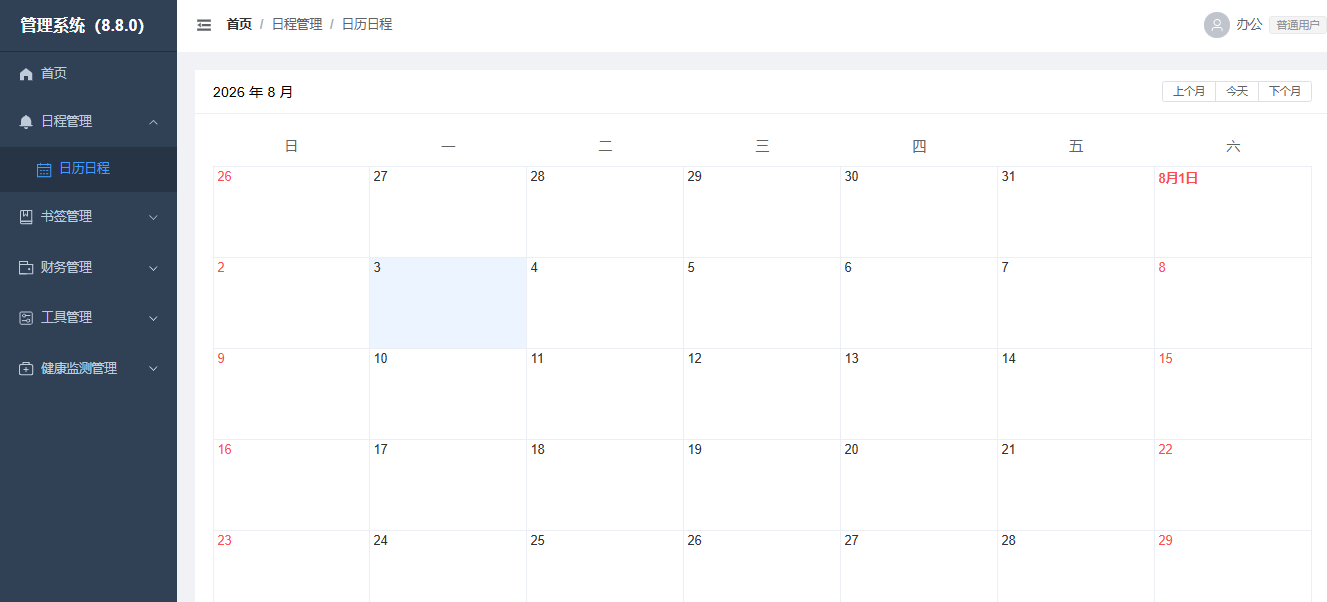Expand 健康监测管理 using its chevron

click(x=153, y=369)
